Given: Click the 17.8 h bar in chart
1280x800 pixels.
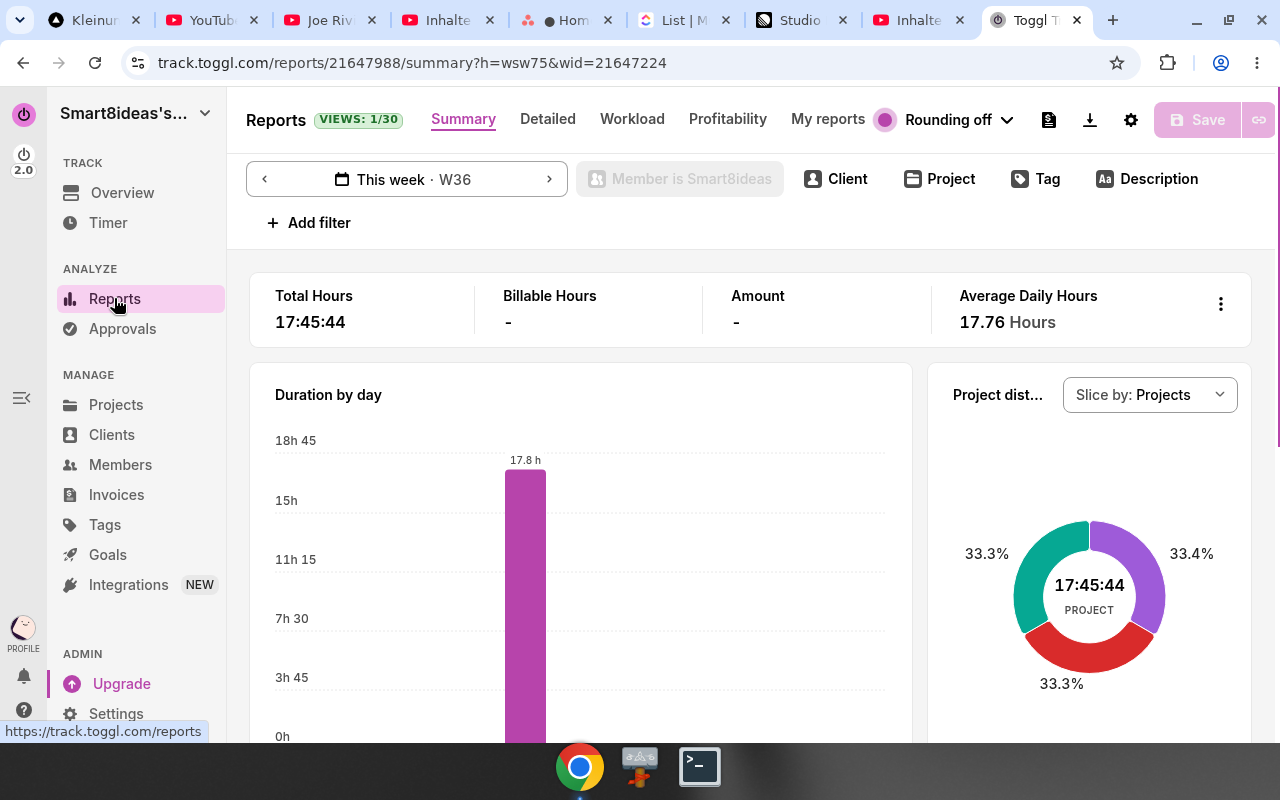Looking at the screenshot, I should coord(525,606).
